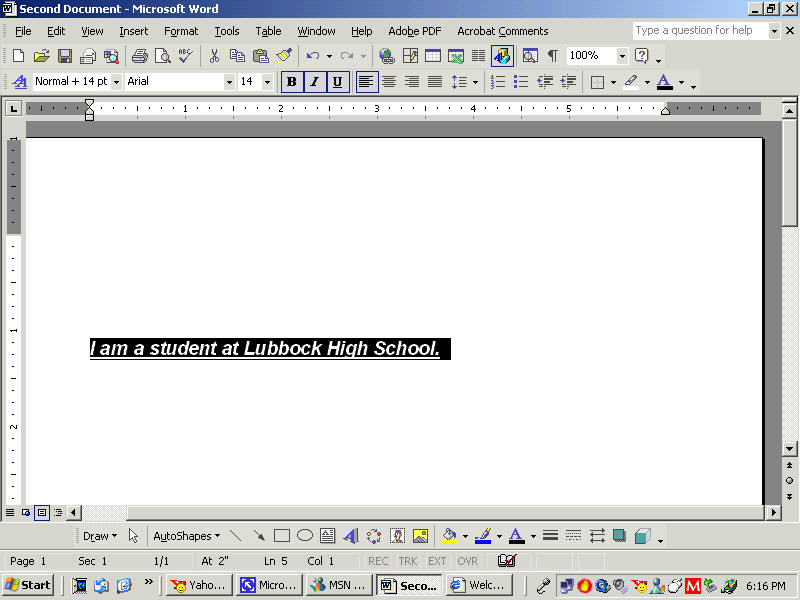
Task: Open the Zoom dropdown showing 100%
Action: [622, 56]
